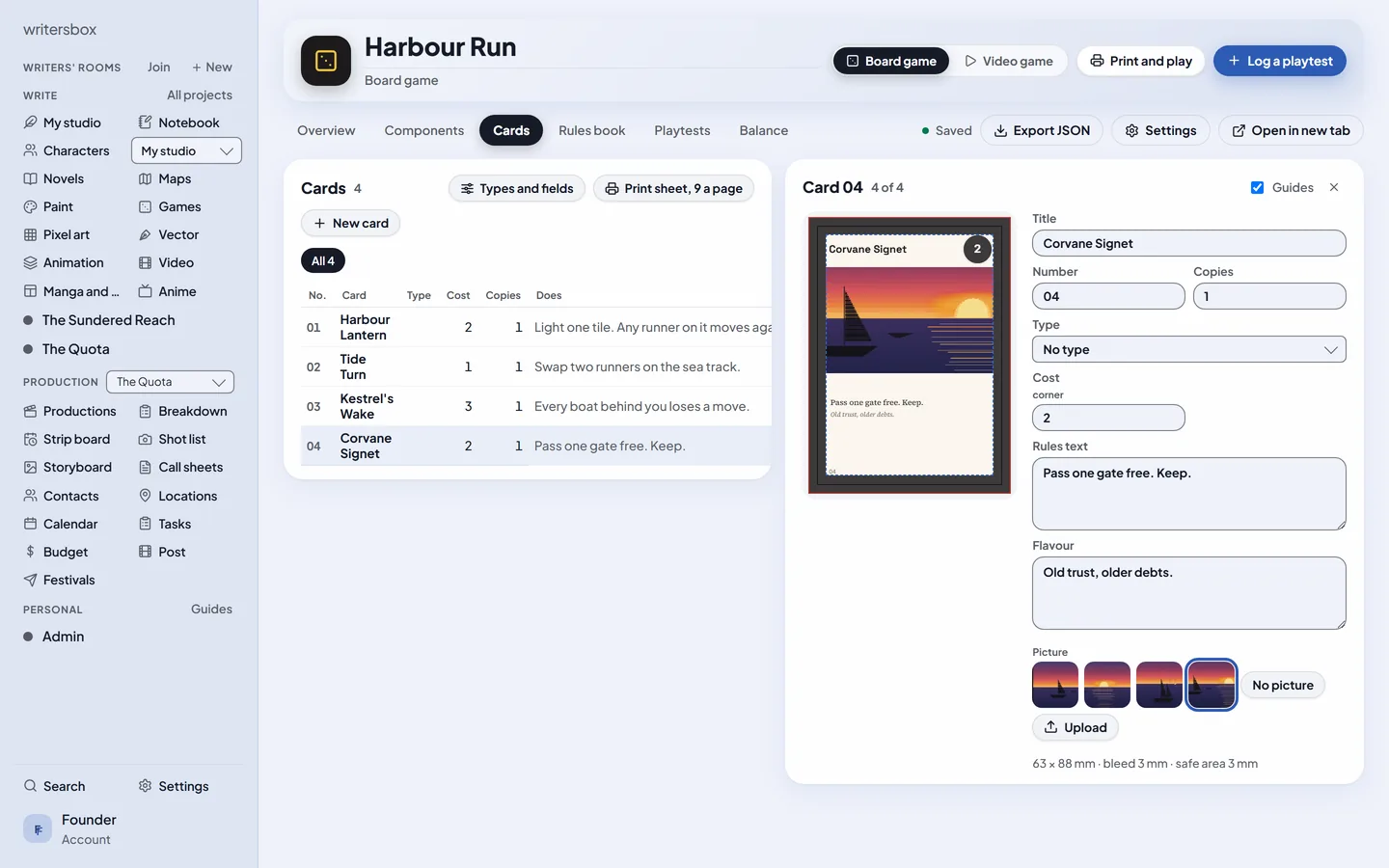Switch to the Components tab
The image size is (1389, 868).
424,130
